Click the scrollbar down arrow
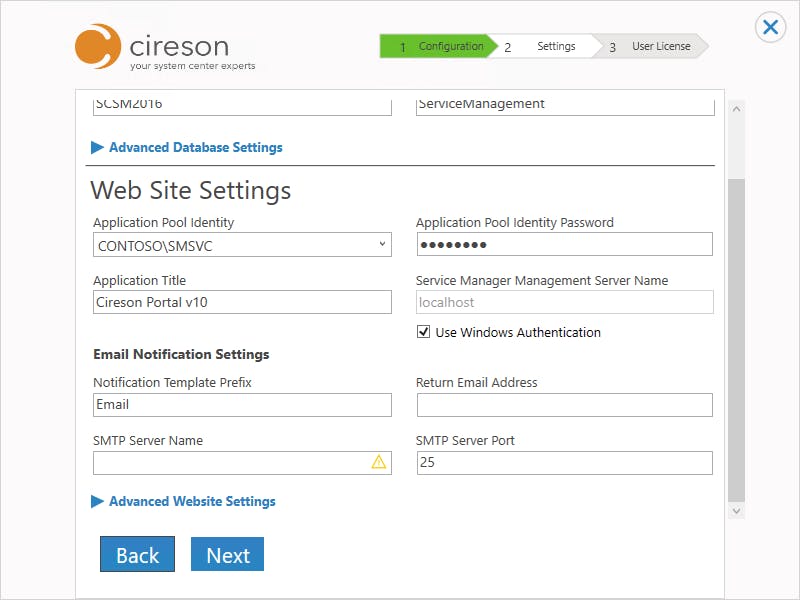This screenshot has width=800, height=600. coord(736,511)
